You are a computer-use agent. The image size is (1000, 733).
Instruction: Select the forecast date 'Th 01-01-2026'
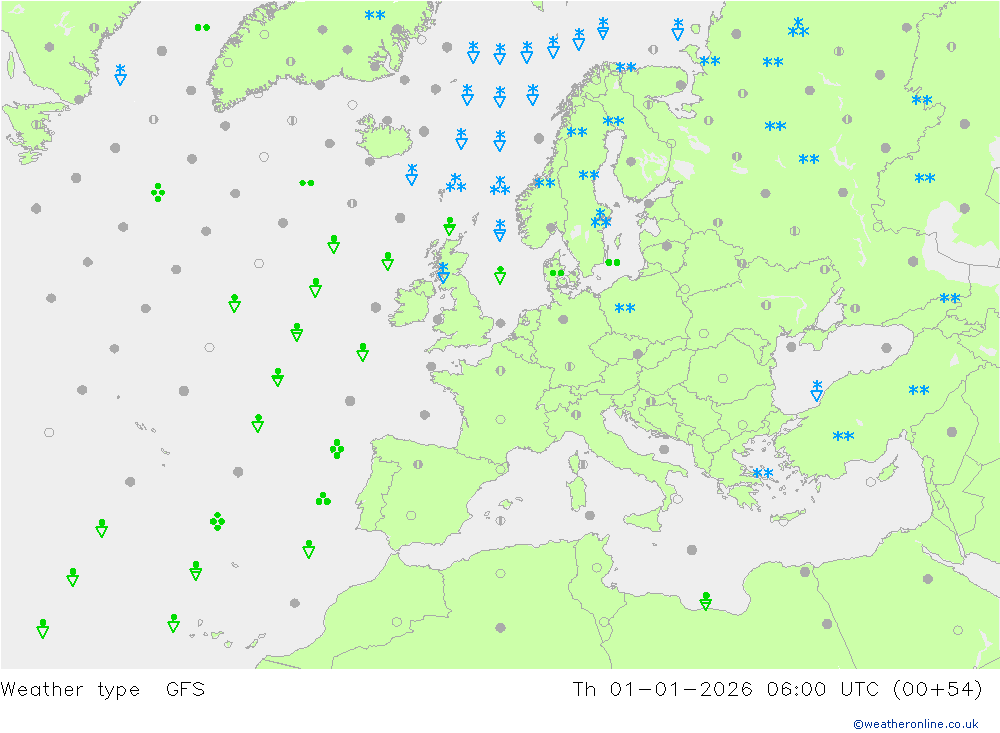pos(663,690)
